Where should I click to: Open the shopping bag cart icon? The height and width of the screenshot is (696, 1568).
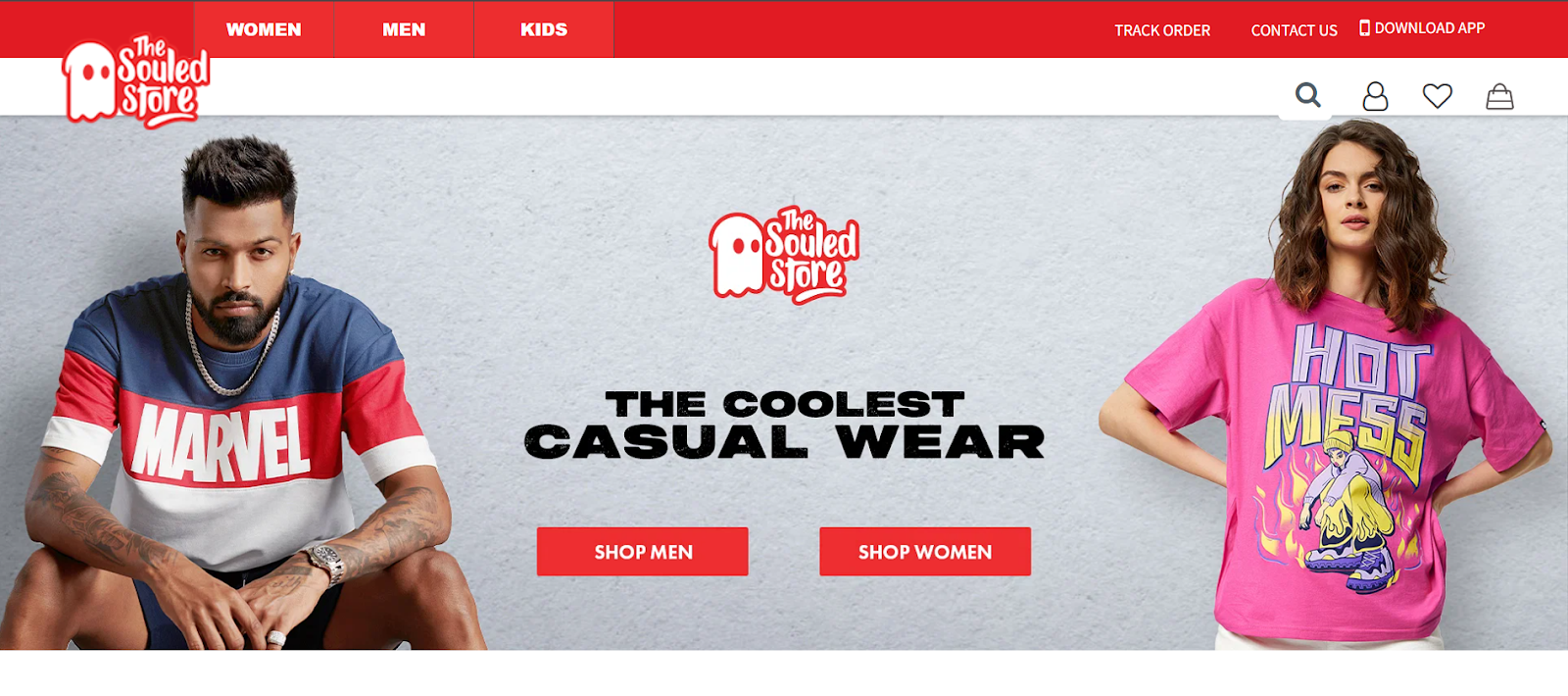click(x=1499, y=96)
